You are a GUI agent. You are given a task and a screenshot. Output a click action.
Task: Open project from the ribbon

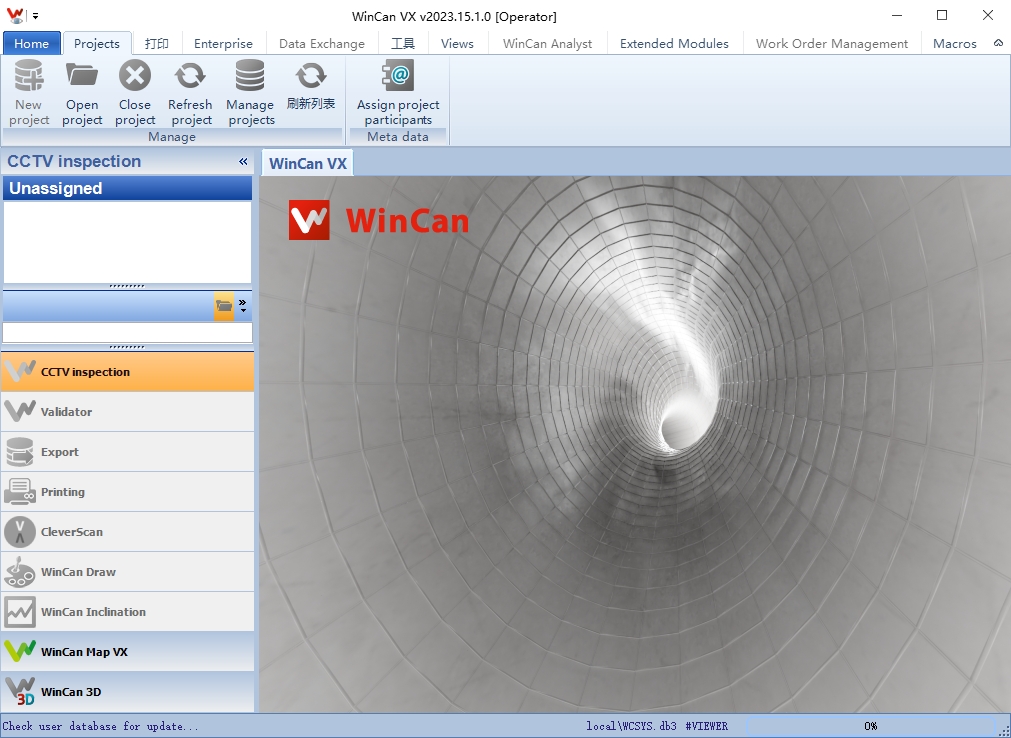click(82, 92)
